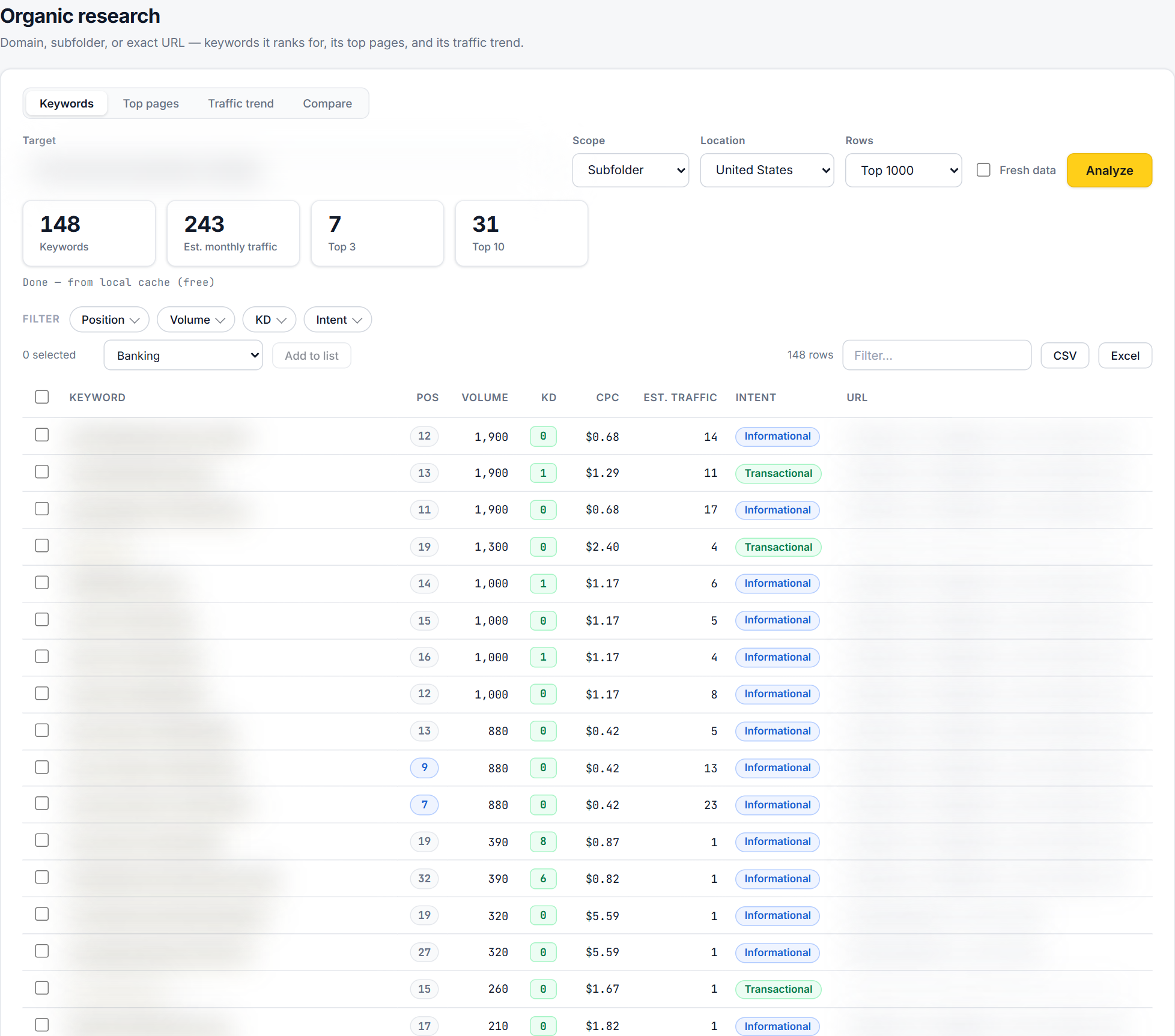Screen dimensions: 1175x1036
Task: Open the Location dropdown showing United States
Action: [767, 170]
